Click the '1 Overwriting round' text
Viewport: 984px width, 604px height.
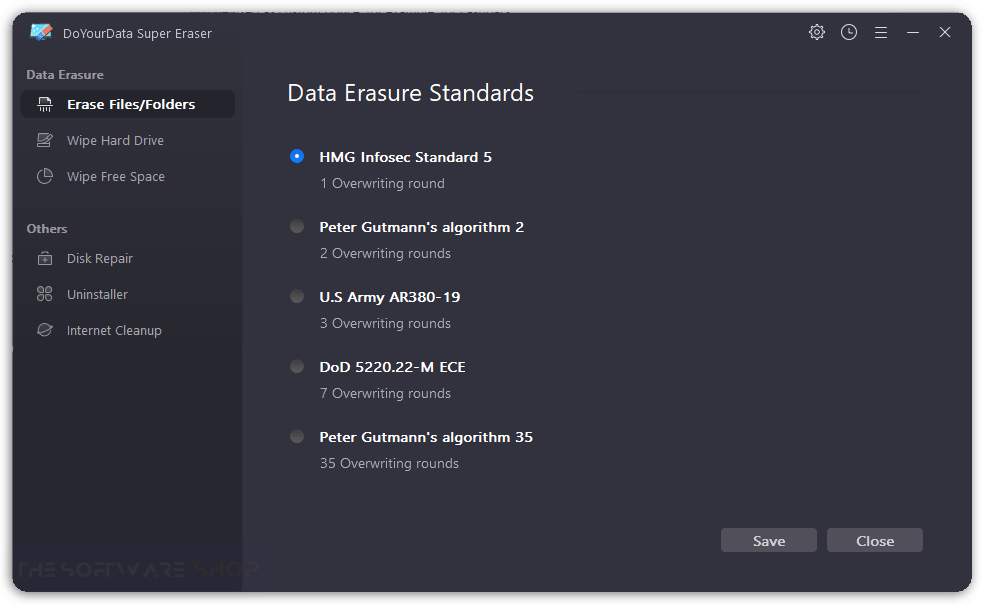tap(382, 183)
